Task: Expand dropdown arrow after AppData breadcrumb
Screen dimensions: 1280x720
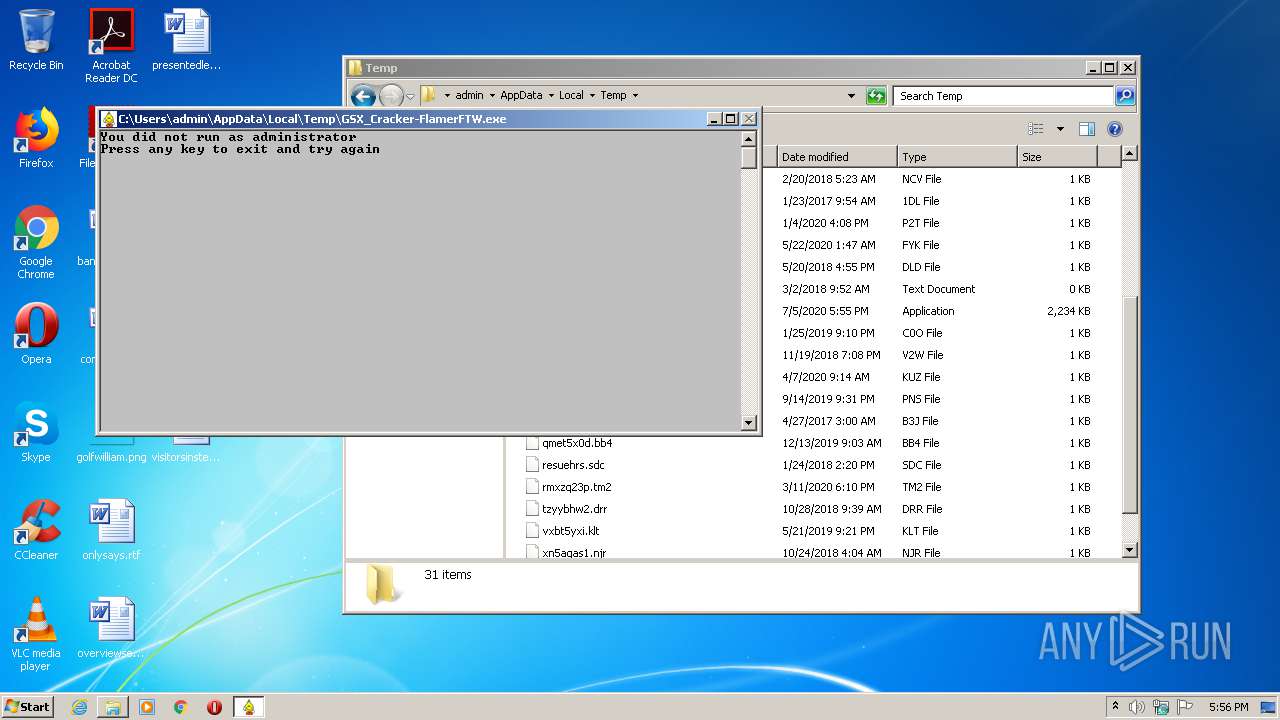Action: point(551,96)
